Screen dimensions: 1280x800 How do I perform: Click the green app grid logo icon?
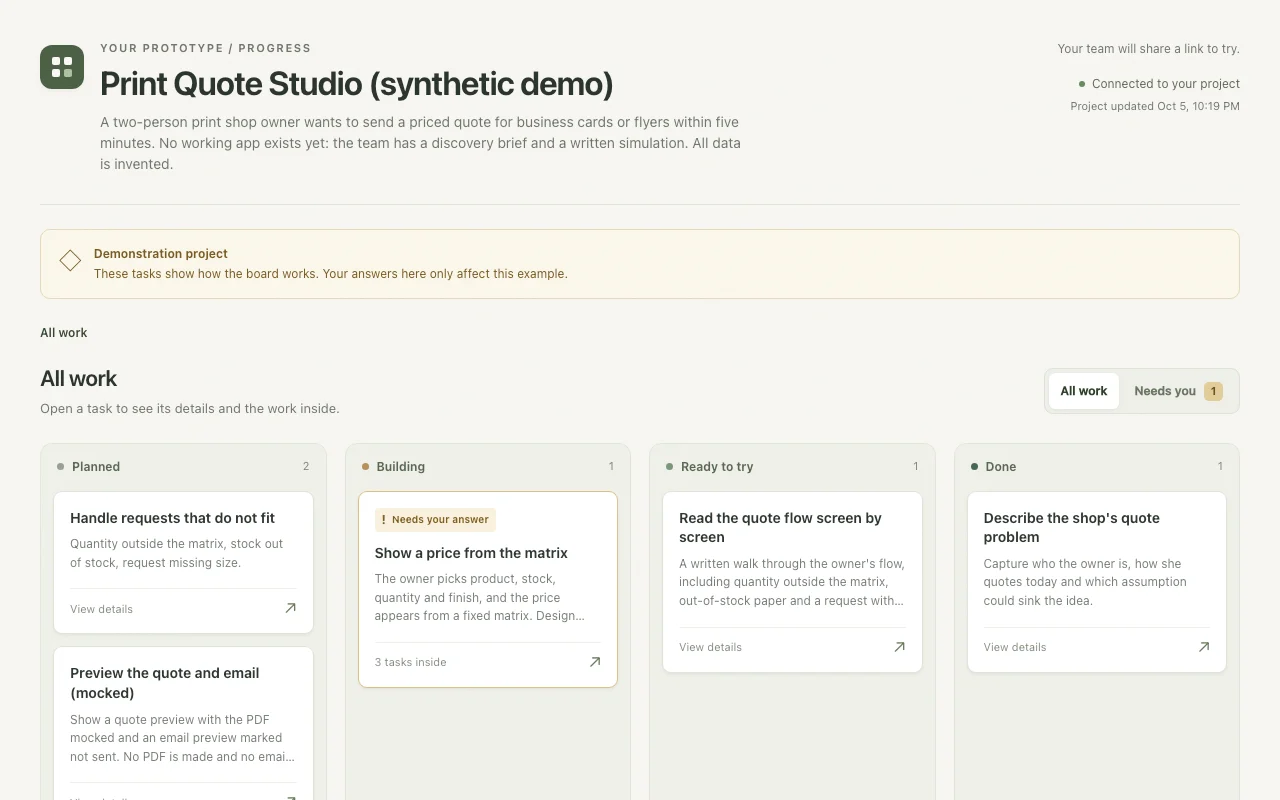(x=62, y=67)
